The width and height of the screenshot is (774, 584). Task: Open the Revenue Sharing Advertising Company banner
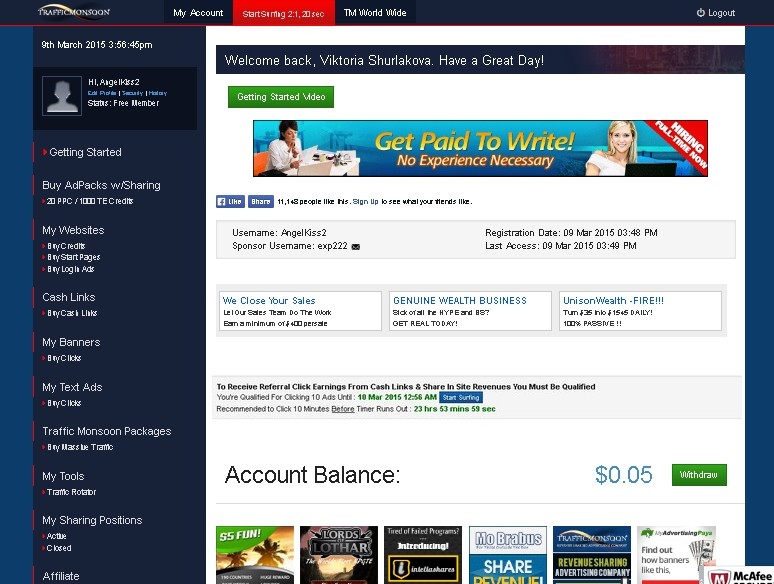pos(592,555)
